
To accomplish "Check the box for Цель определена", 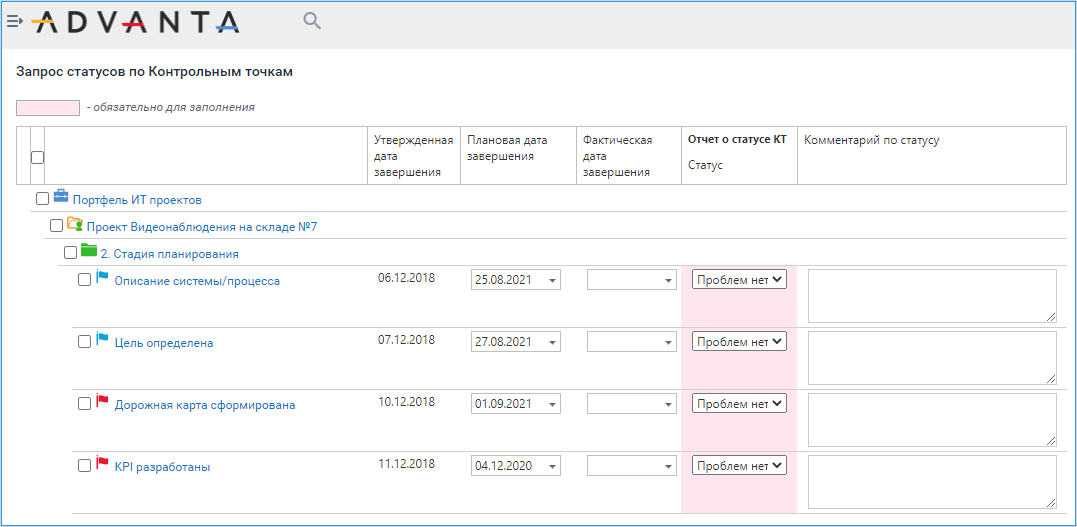I will point(84,341).
